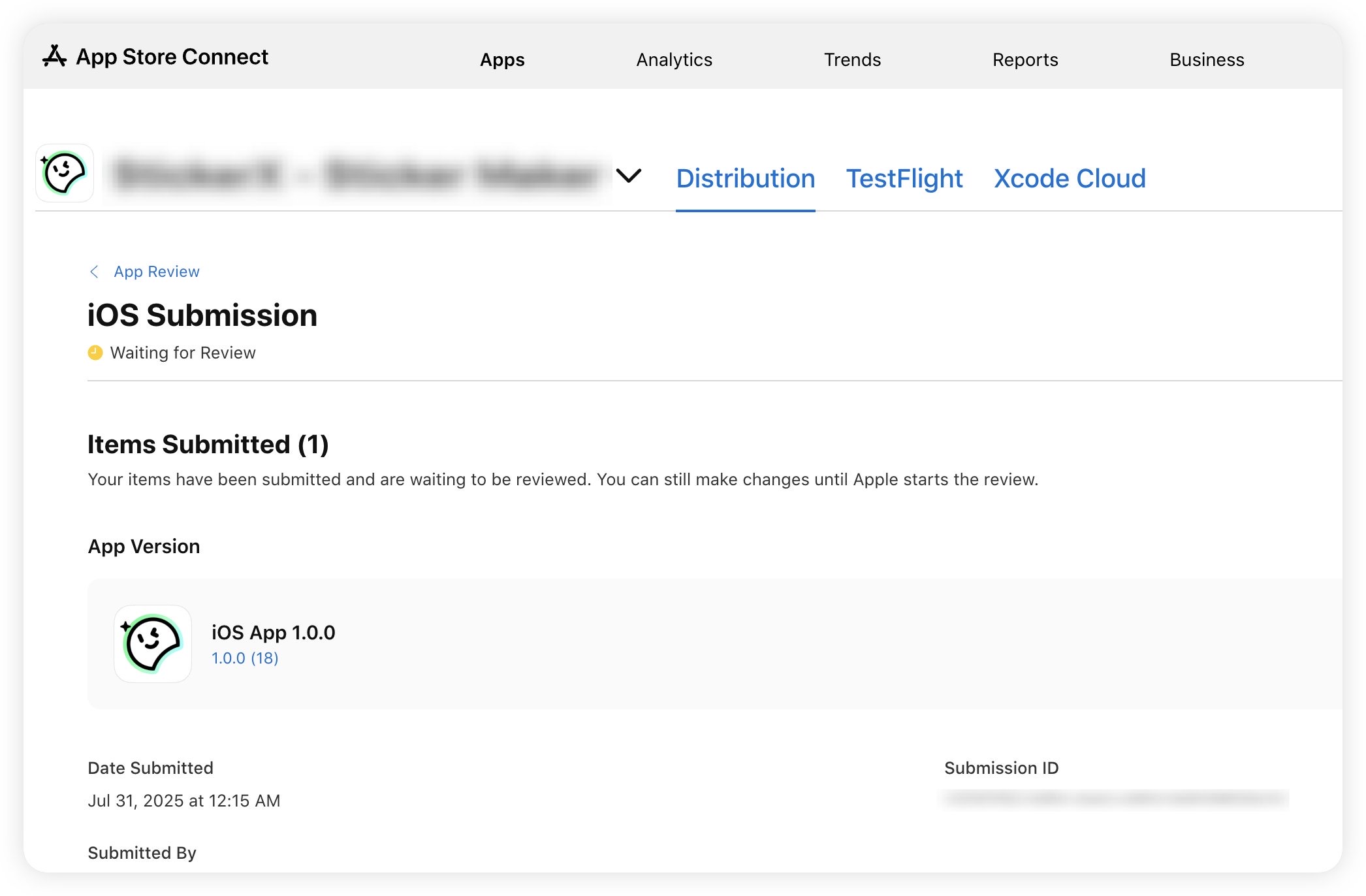Open Reports in the top navigation

point(1025,59)
